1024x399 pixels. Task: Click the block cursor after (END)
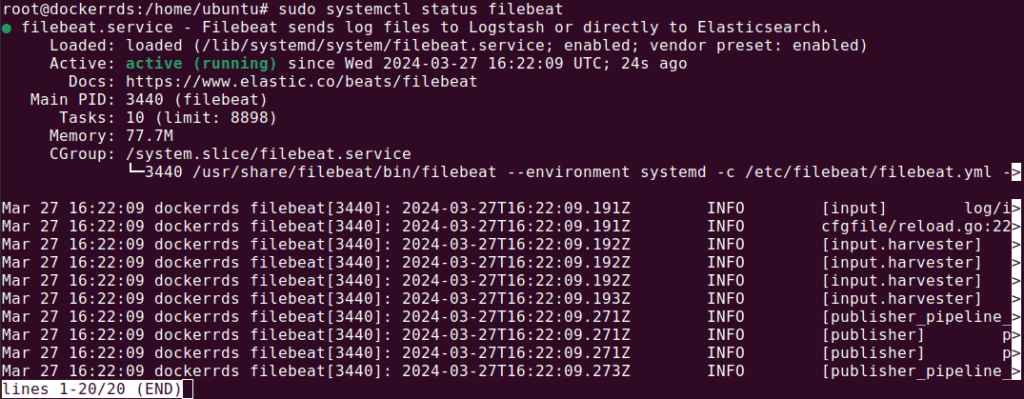point(187,390)
